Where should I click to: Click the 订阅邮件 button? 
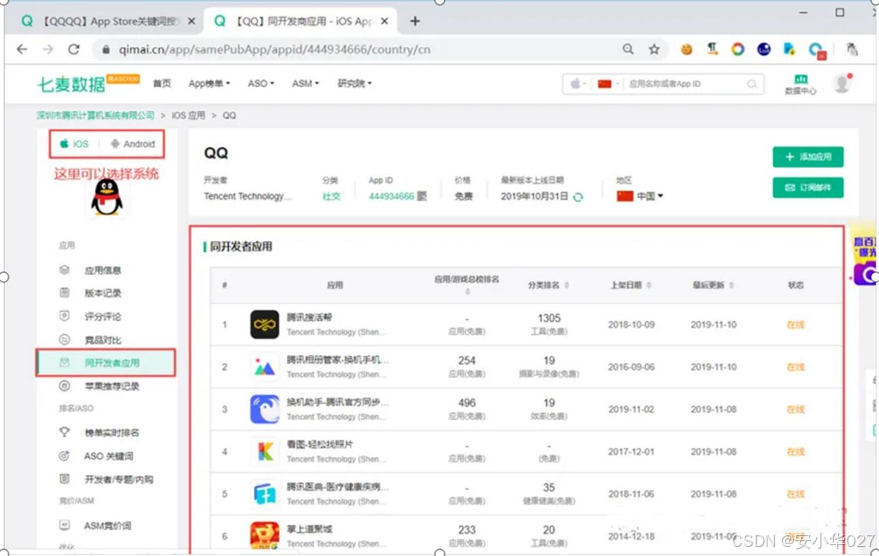[808, 188]
